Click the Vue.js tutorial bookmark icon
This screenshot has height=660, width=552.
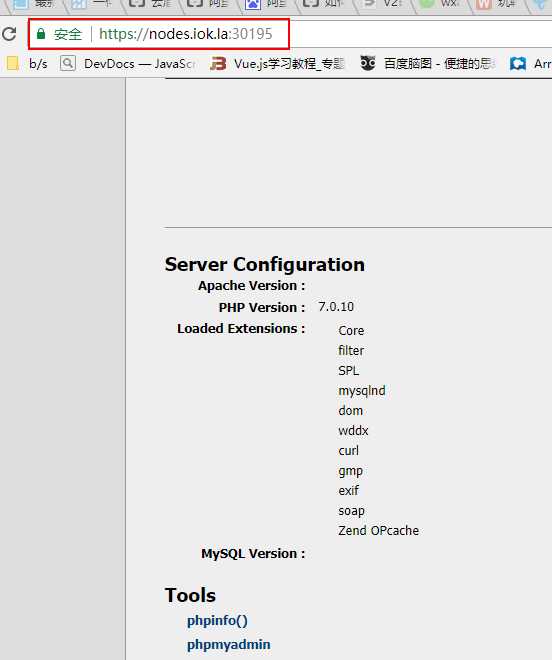[218, 64]
